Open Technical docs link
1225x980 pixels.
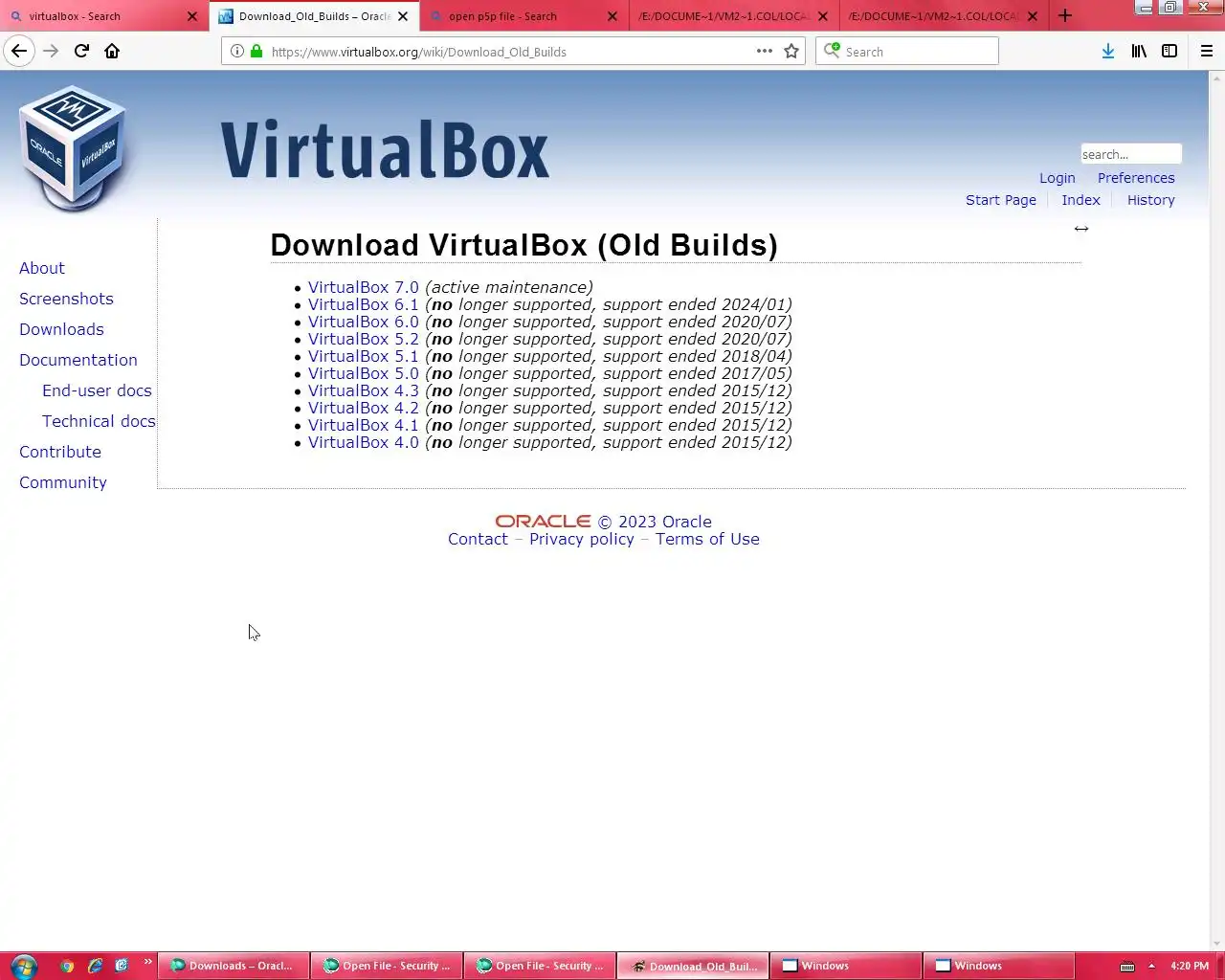pyautogui.click(x=99, y=421)
